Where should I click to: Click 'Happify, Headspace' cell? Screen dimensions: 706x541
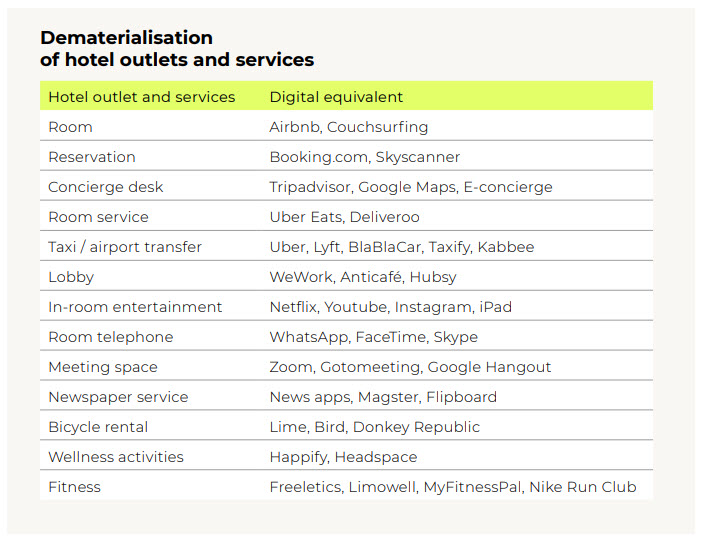click(x=343, y=457)
